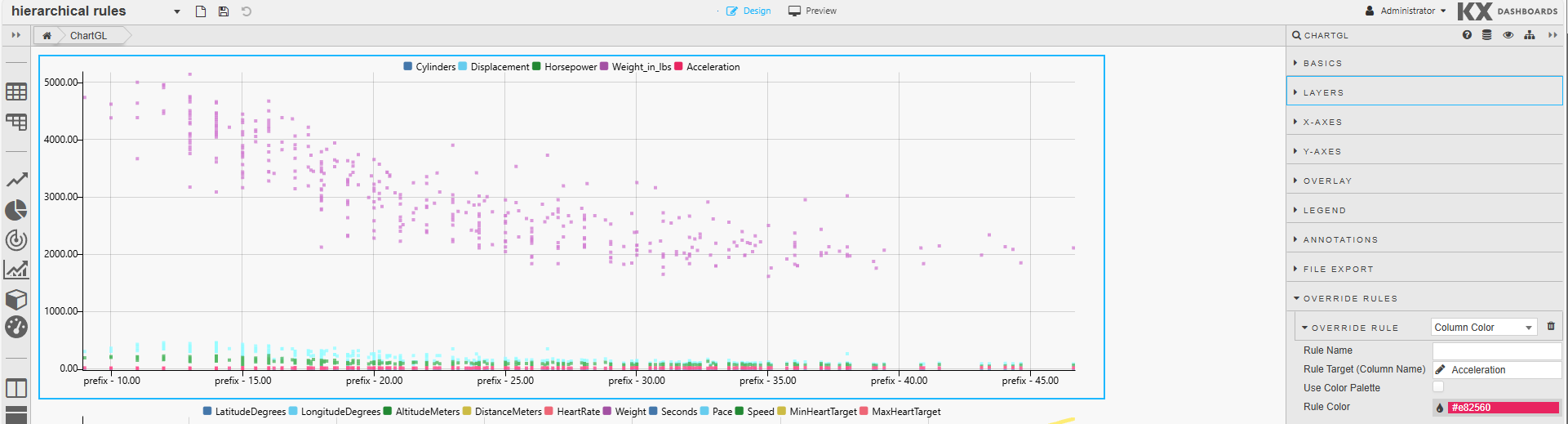Viewport: 1568px width, 424px height.
Task: Select the pie chart component icon
Action: (x=16, y=210)
